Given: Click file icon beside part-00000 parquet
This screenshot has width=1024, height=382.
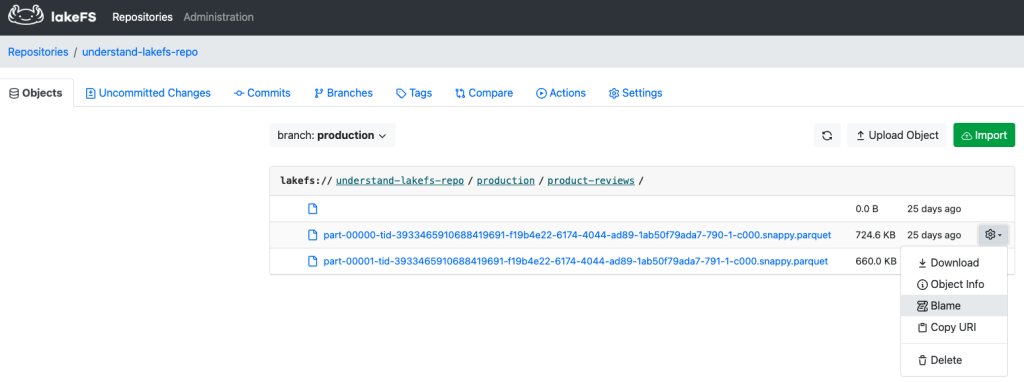Looking at the screenshot, I should click(313, 235).
